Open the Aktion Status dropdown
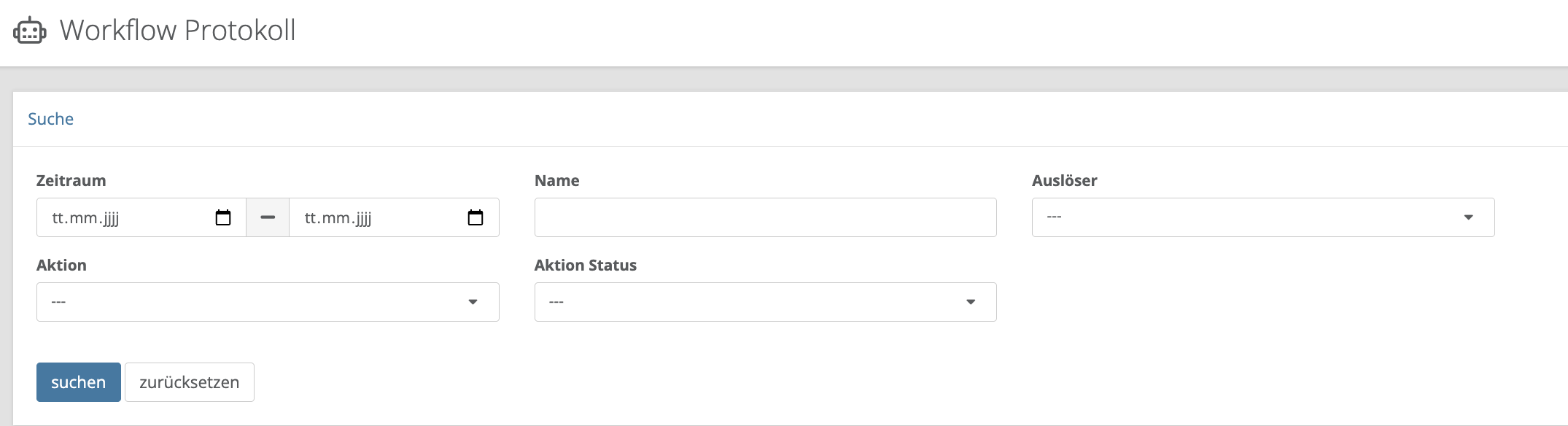The height and width of the screenshot is (426, 1568). [x=765, y=302]
